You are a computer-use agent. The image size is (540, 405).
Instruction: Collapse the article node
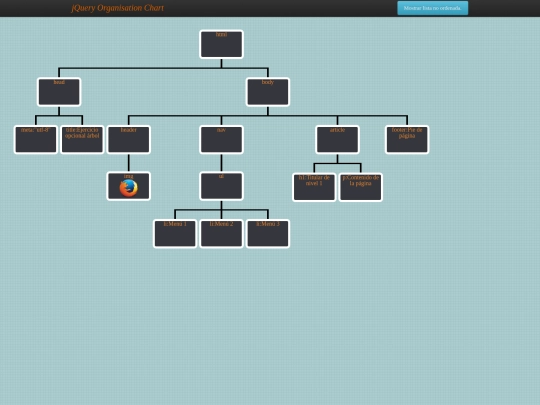click(338, 139)
